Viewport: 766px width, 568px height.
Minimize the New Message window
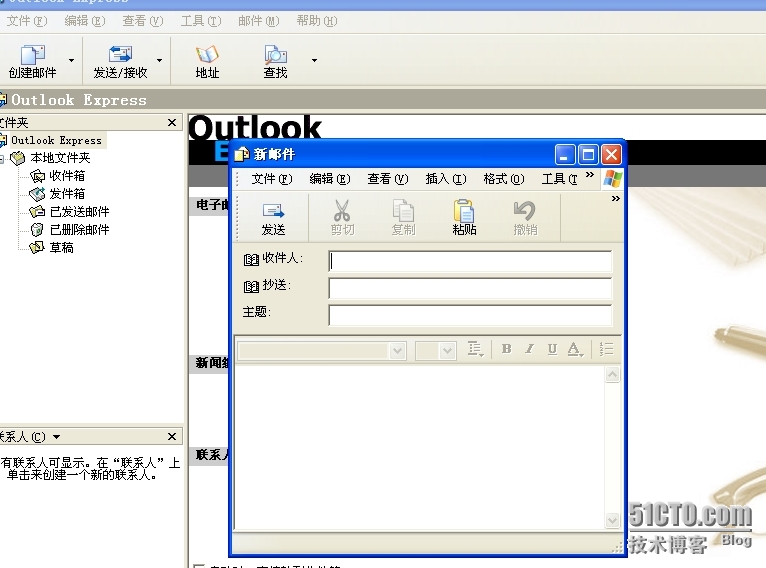564,155
